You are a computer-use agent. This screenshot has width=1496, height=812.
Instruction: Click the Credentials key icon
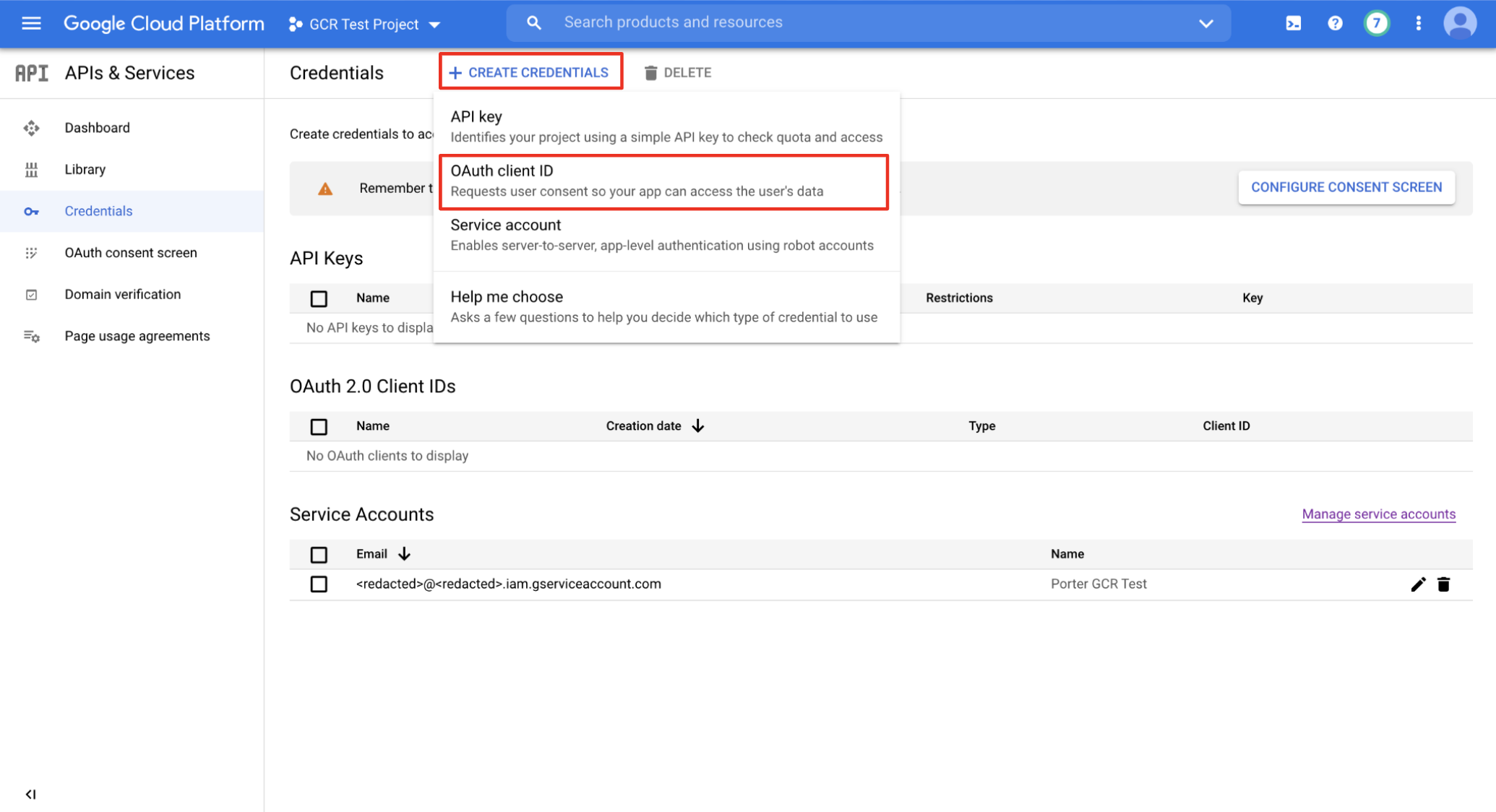click(x=31, y=212)
